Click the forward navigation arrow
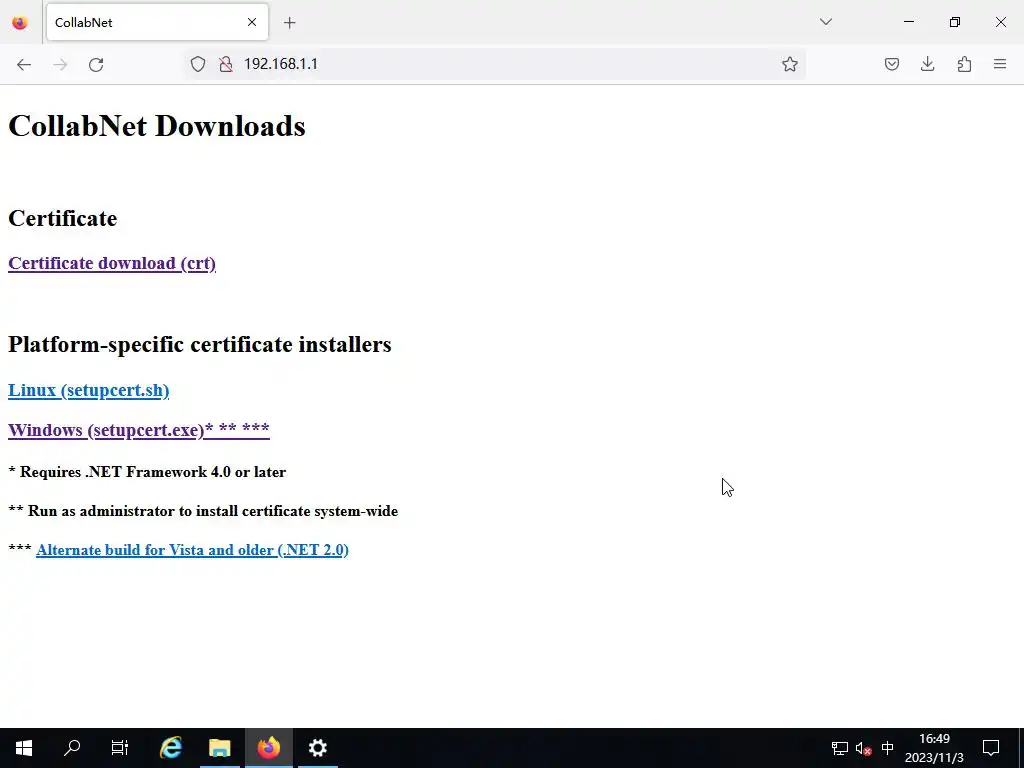The width and height of the screenshot is (1024, 768). click(x=60, y=64)
